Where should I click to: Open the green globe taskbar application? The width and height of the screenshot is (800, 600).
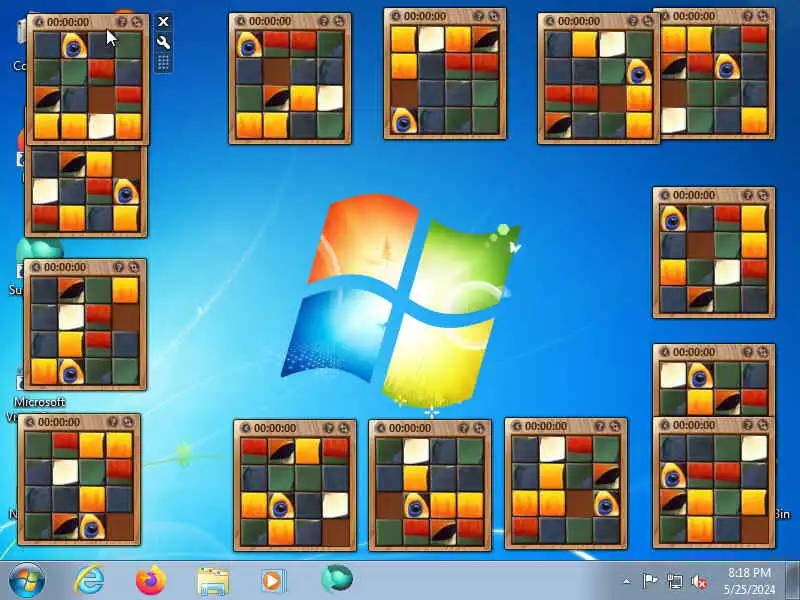coord(337,579)
